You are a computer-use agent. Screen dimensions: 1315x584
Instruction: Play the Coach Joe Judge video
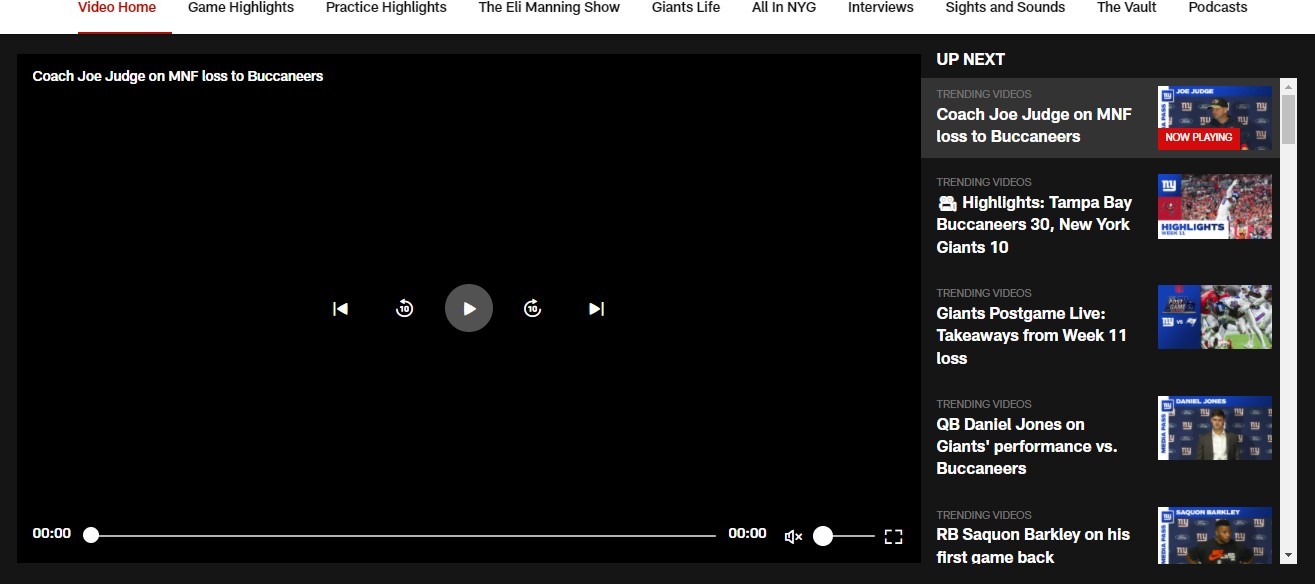tap(469, 308)
